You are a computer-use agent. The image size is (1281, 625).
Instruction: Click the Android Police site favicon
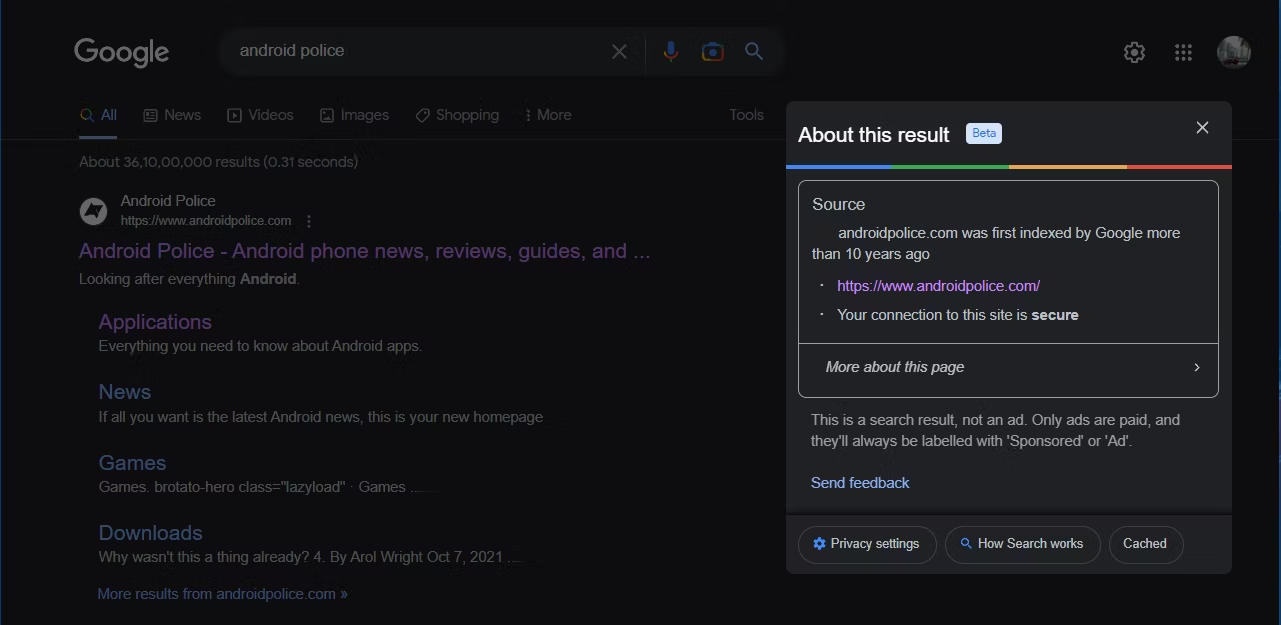coord(93,211)
